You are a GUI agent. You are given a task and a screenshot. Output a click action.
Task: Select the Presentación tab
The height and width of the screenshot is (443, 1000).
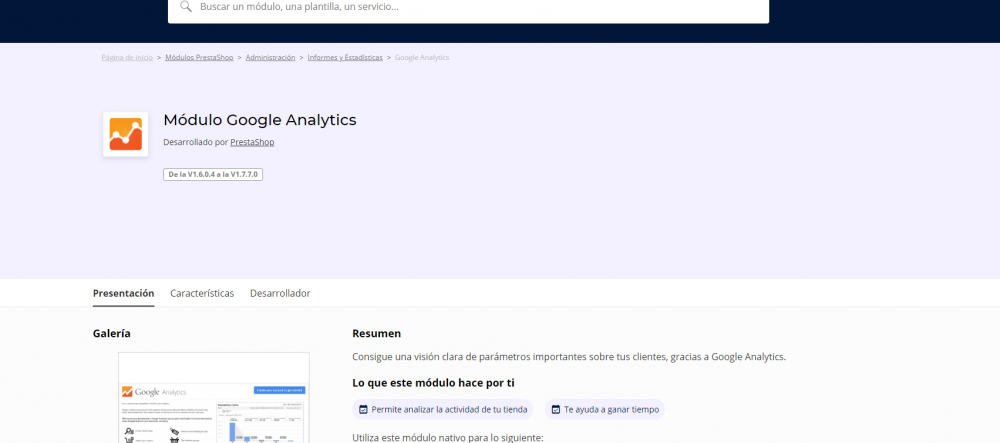[124, 293]
